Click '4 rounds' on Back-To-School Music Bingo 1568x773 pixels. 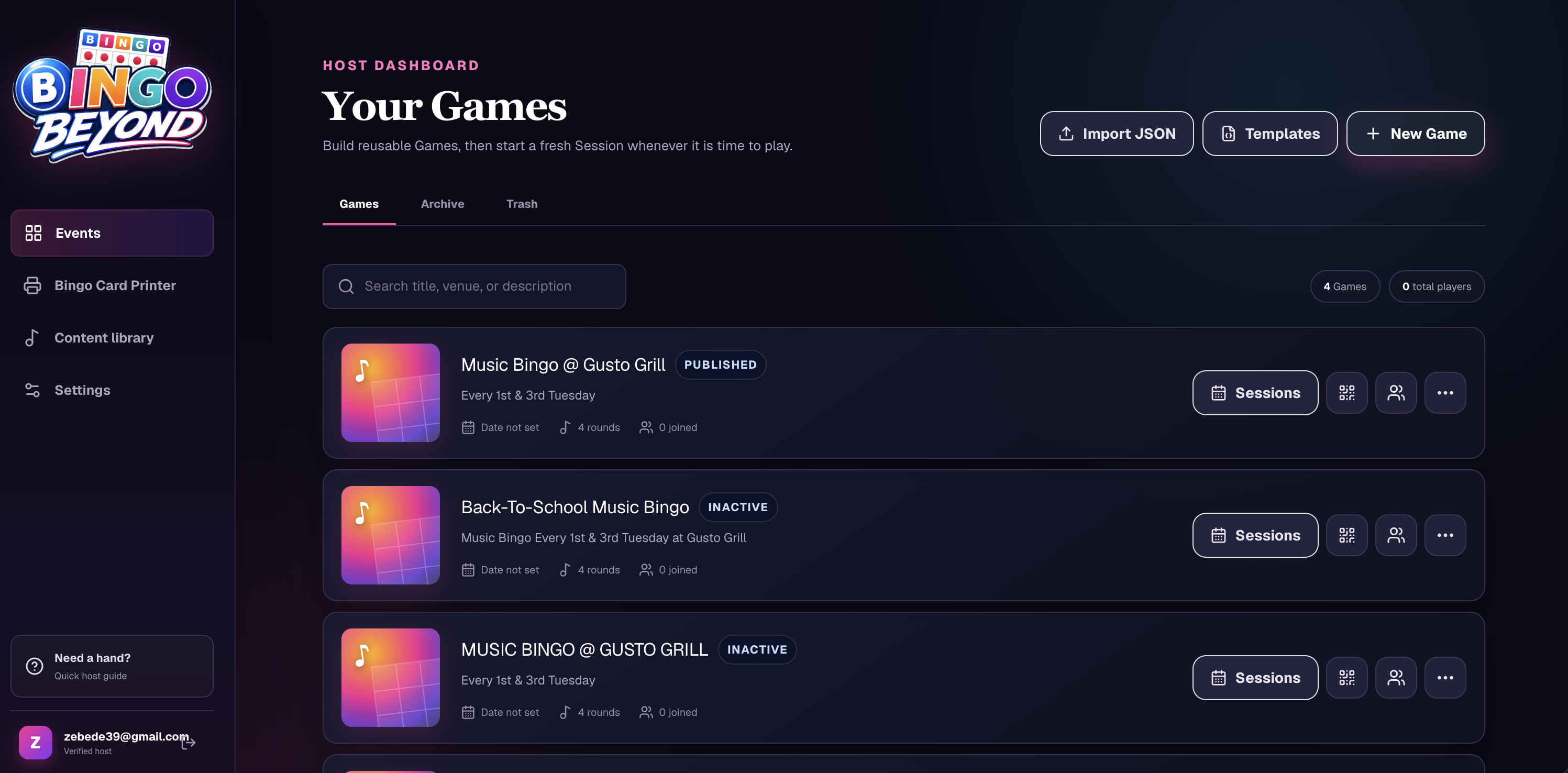pos(589,570)
